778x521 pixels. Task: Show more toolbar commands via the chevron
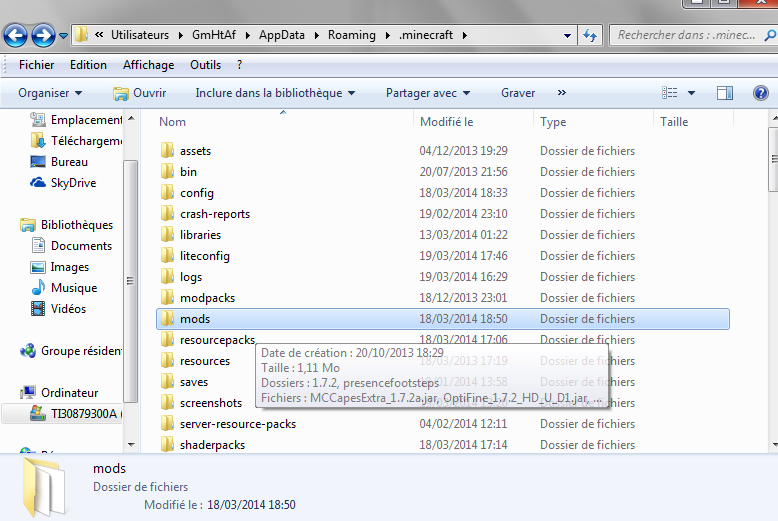click(562, 93)
